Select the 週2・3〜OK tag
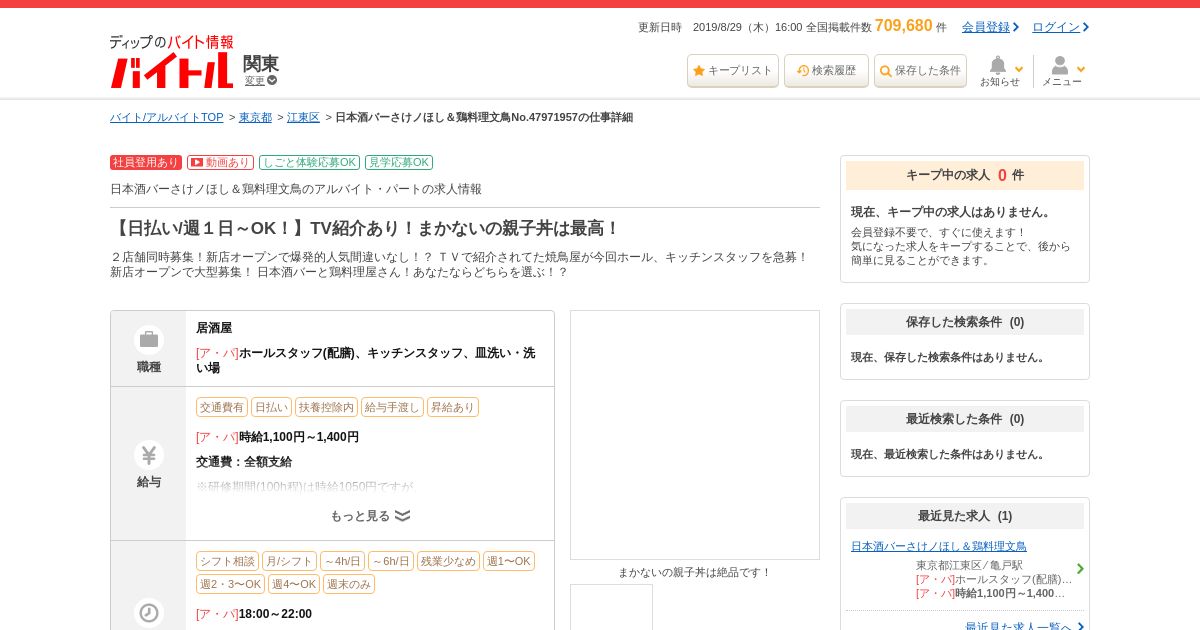This screenshot has width=1200, height=630. pyautogui.click(x=230, y=584)
